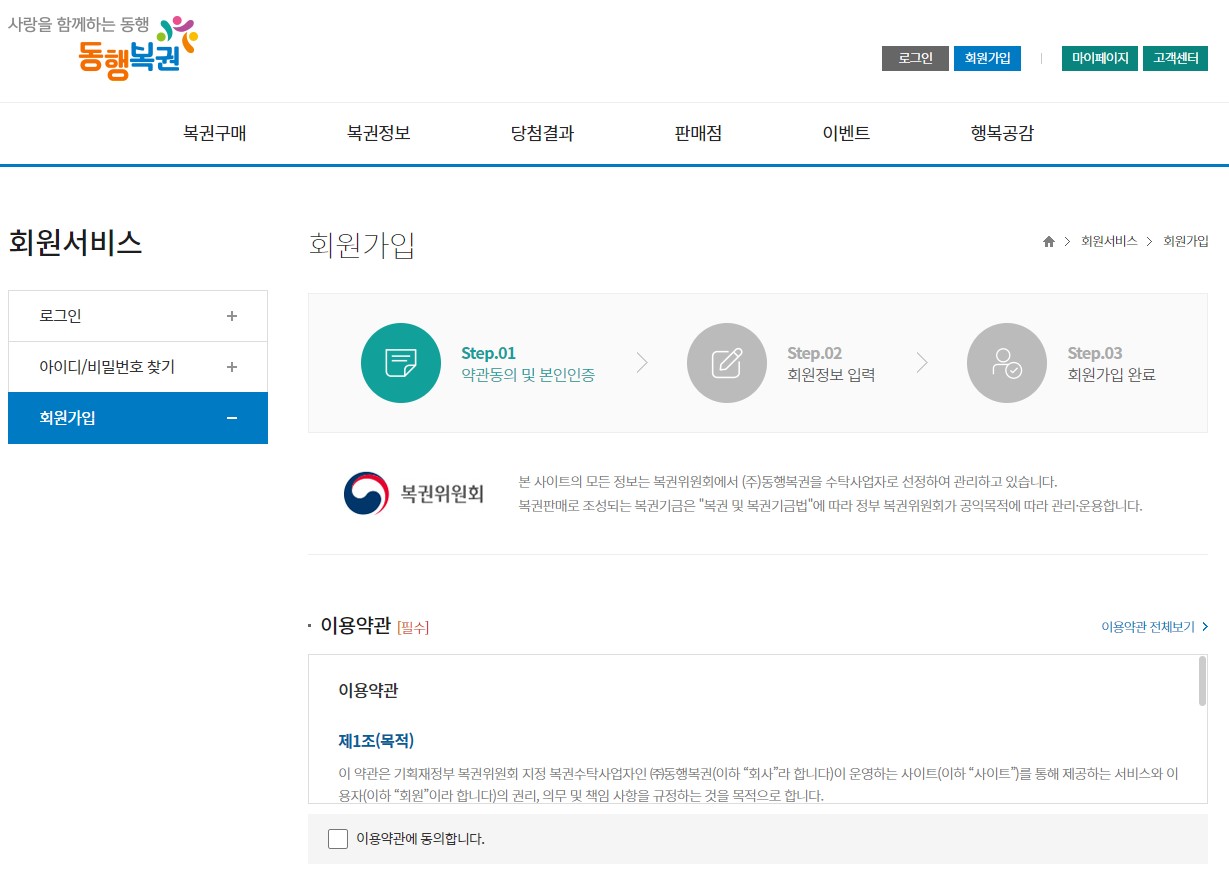Viewport: 1229px width, 879px height.
Task: Click the Step.03 회원가입 완료 person icon
Action: point(1006,363)
